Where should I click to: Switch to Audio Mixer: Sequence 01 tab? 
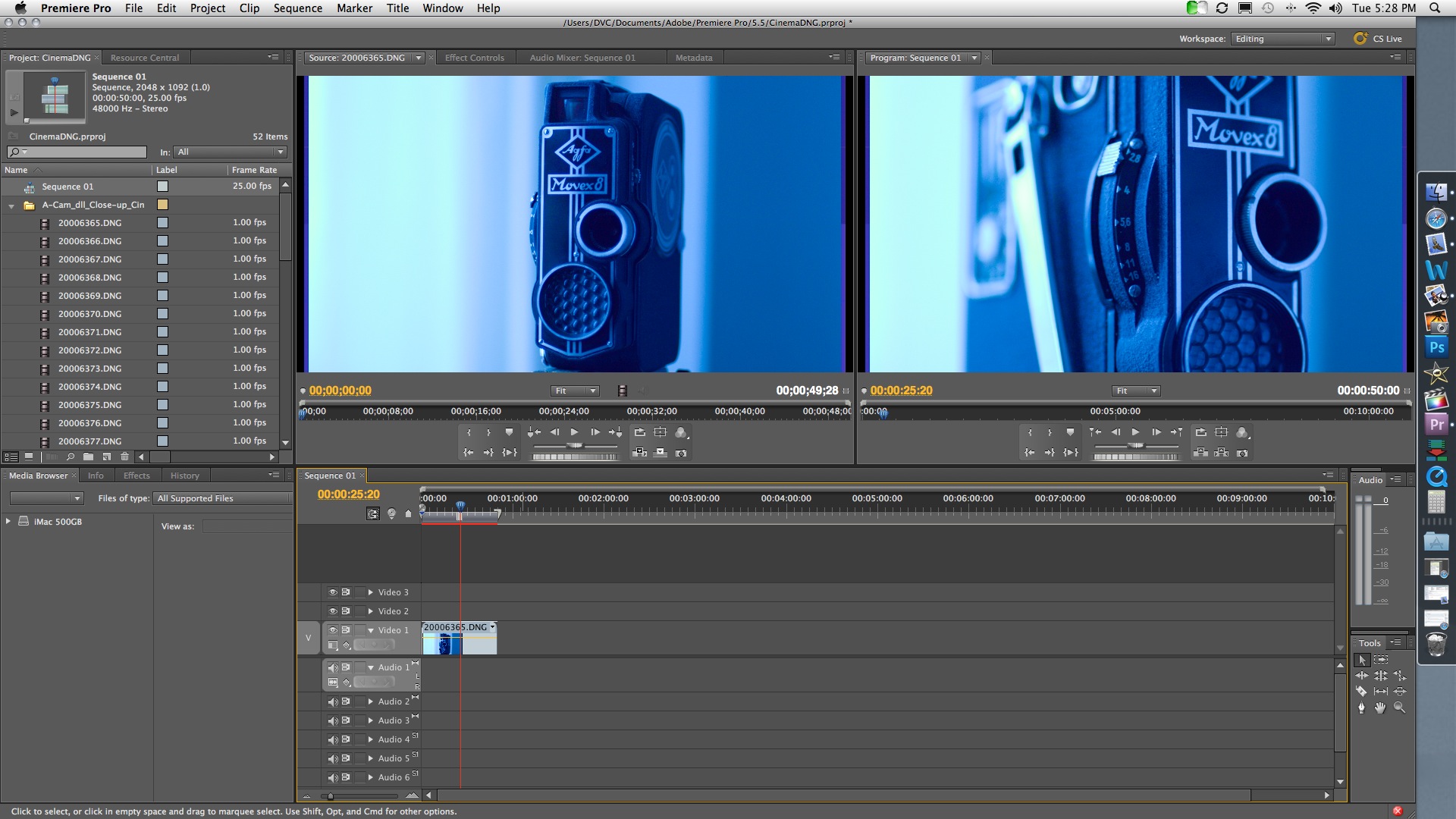tap(582, 58)
